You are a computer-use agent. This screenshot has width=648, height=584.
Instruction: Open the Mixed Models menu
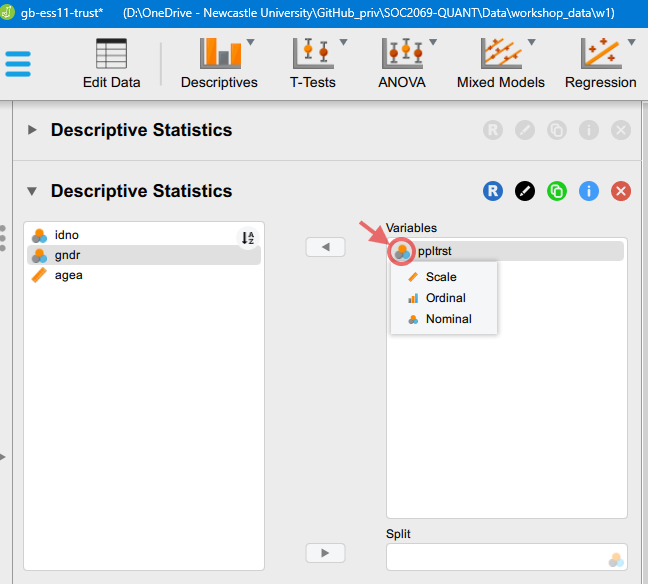(500, 64)
